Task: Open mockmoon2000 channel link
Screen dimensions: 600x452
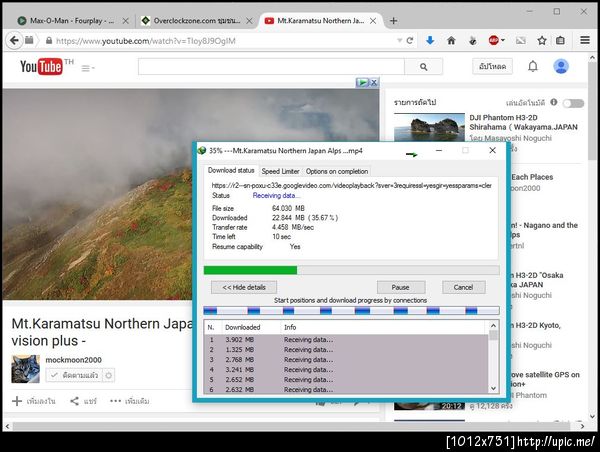Action: (x=73, y=360)
